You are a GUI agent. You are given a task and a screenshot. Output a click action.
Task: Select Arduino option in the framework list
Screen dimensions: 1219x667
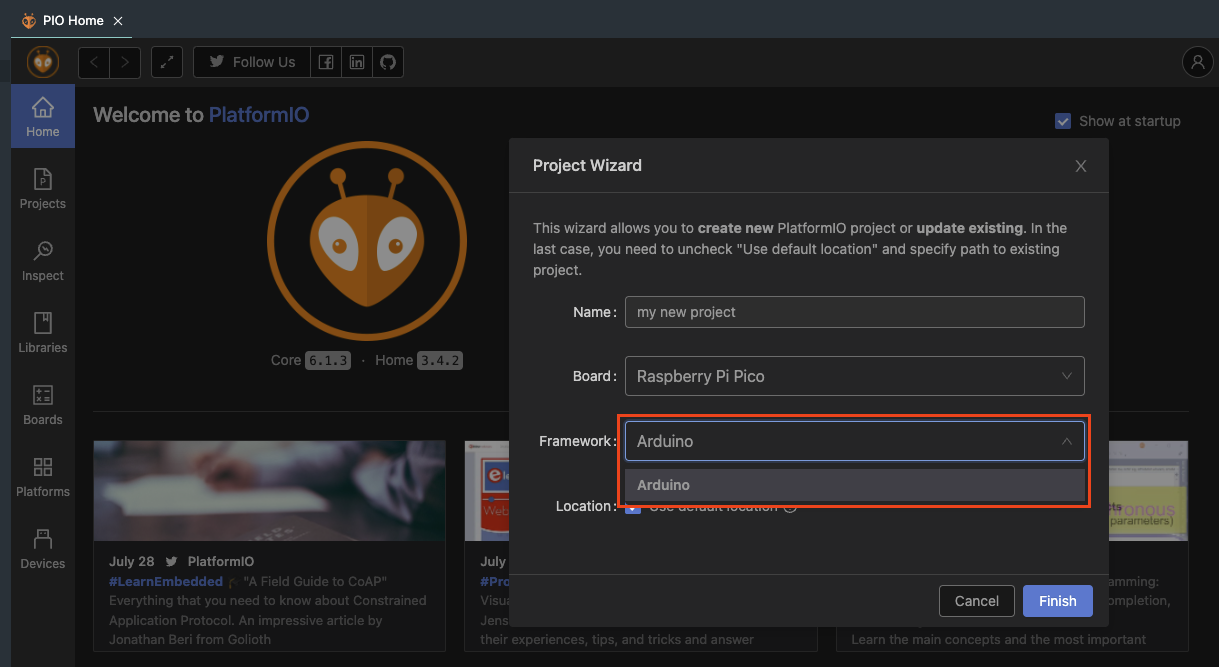click(x=855, y=485)
